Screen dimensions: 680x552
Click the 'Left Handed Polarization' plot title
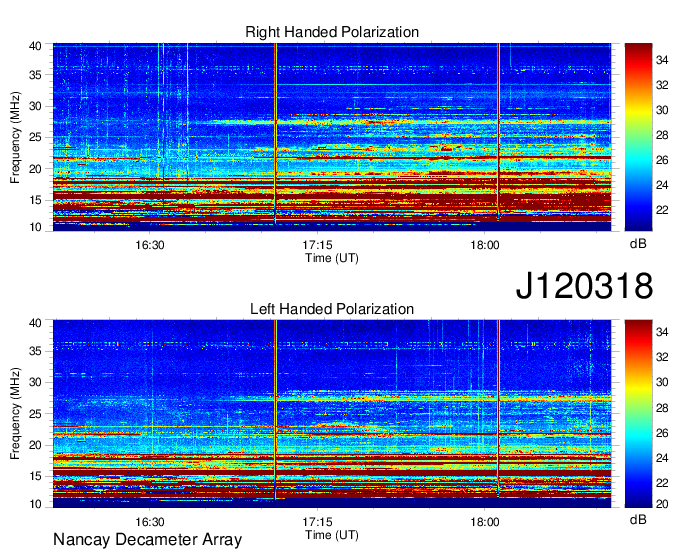point(332,309)
